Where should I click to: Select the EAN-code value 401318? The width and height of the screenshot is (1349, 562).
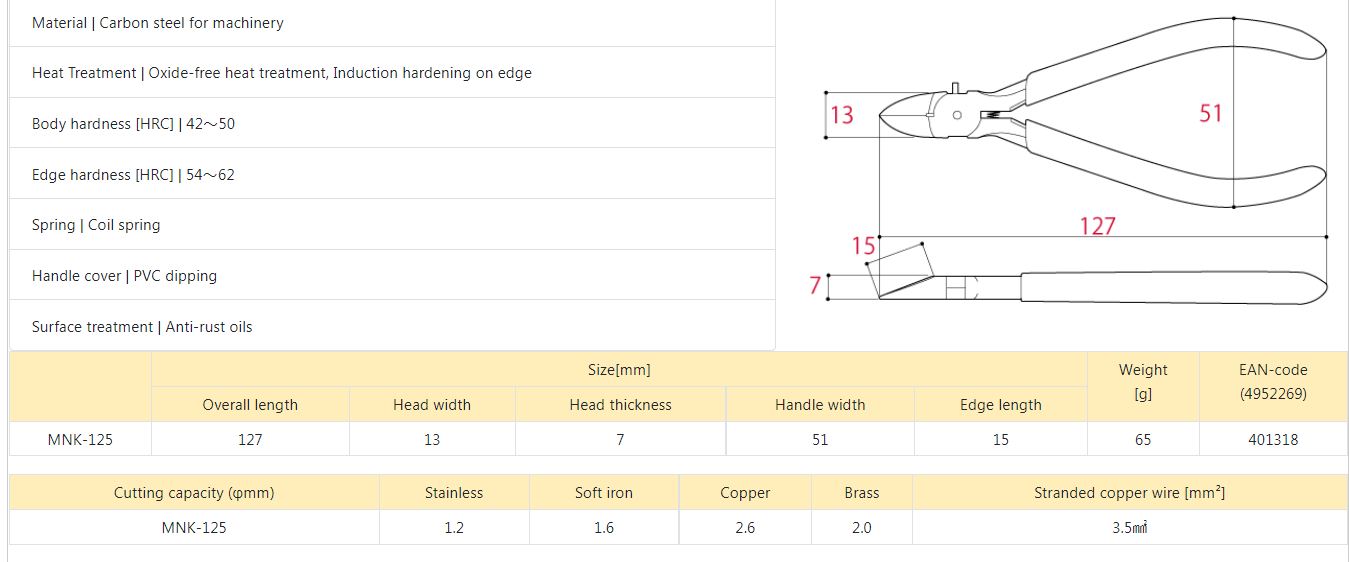click(1273, 440)
